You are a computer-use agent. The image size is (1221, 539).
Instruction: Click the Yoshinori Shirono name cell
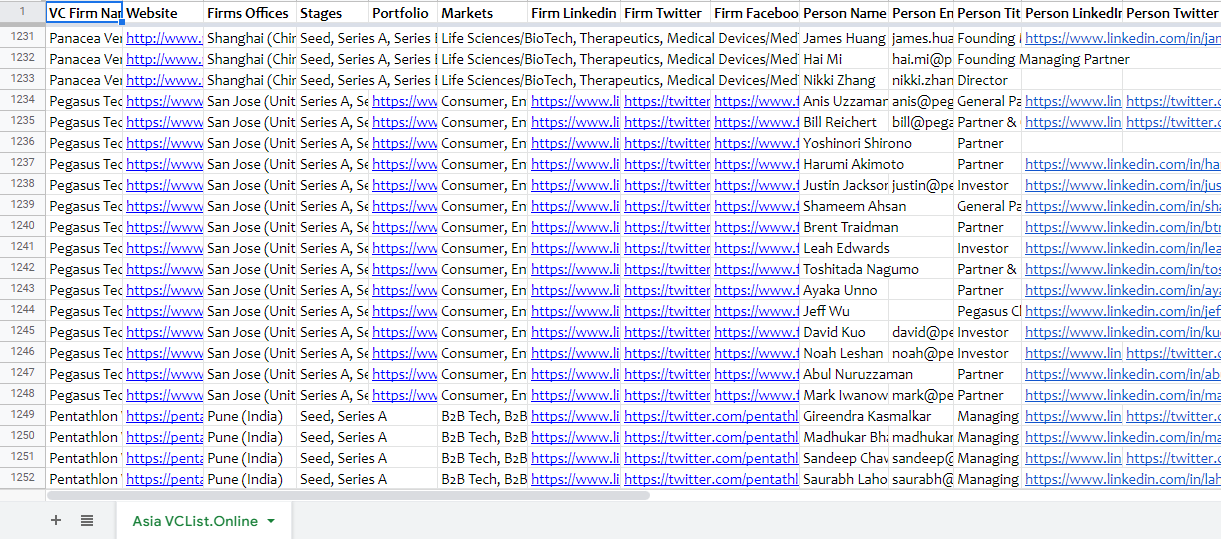coord(845,143)
